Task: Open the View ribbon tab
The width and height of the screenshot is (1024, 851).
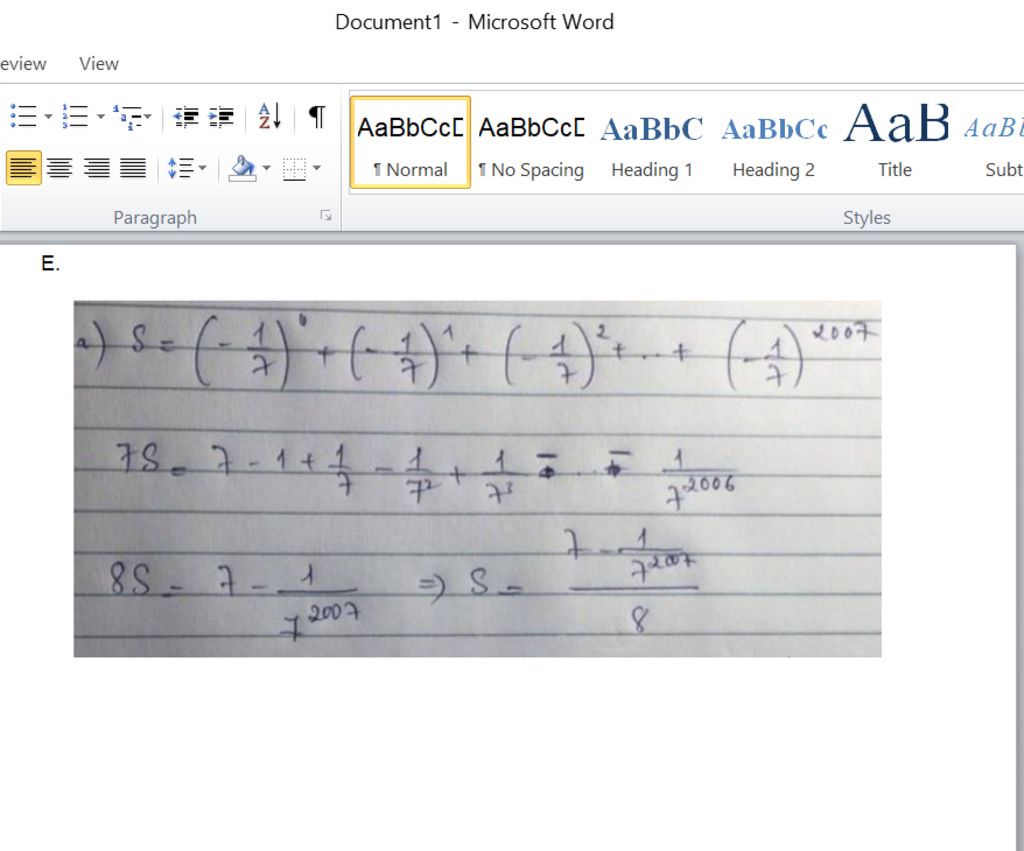Action: 99,63
